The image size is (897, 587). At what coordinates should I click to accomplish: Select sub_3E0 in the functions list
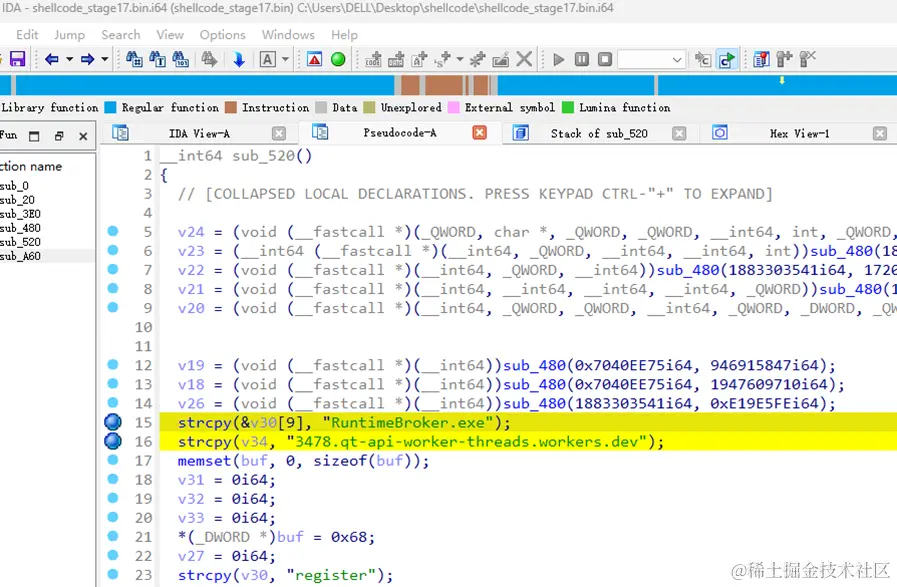[x=21, y=214]
